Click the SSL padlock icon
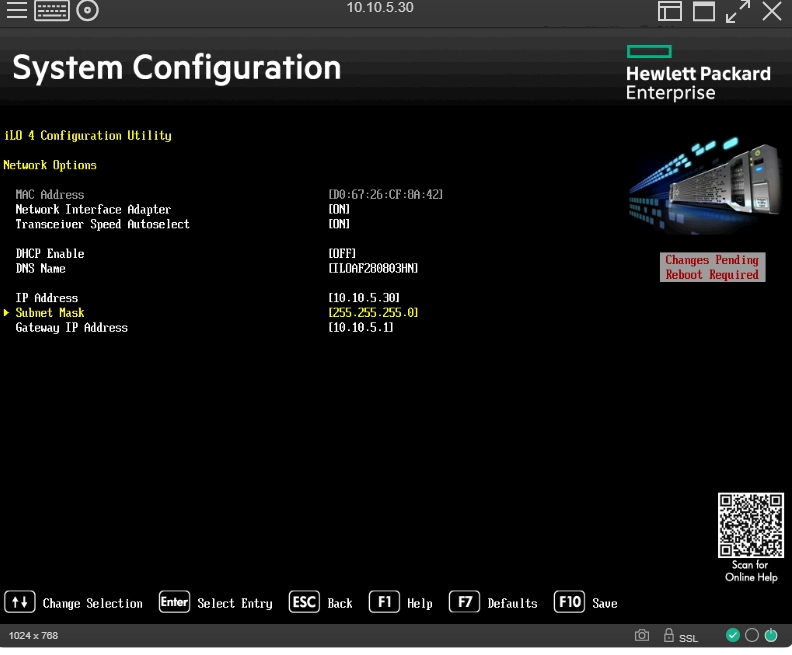 coord(669,635)
